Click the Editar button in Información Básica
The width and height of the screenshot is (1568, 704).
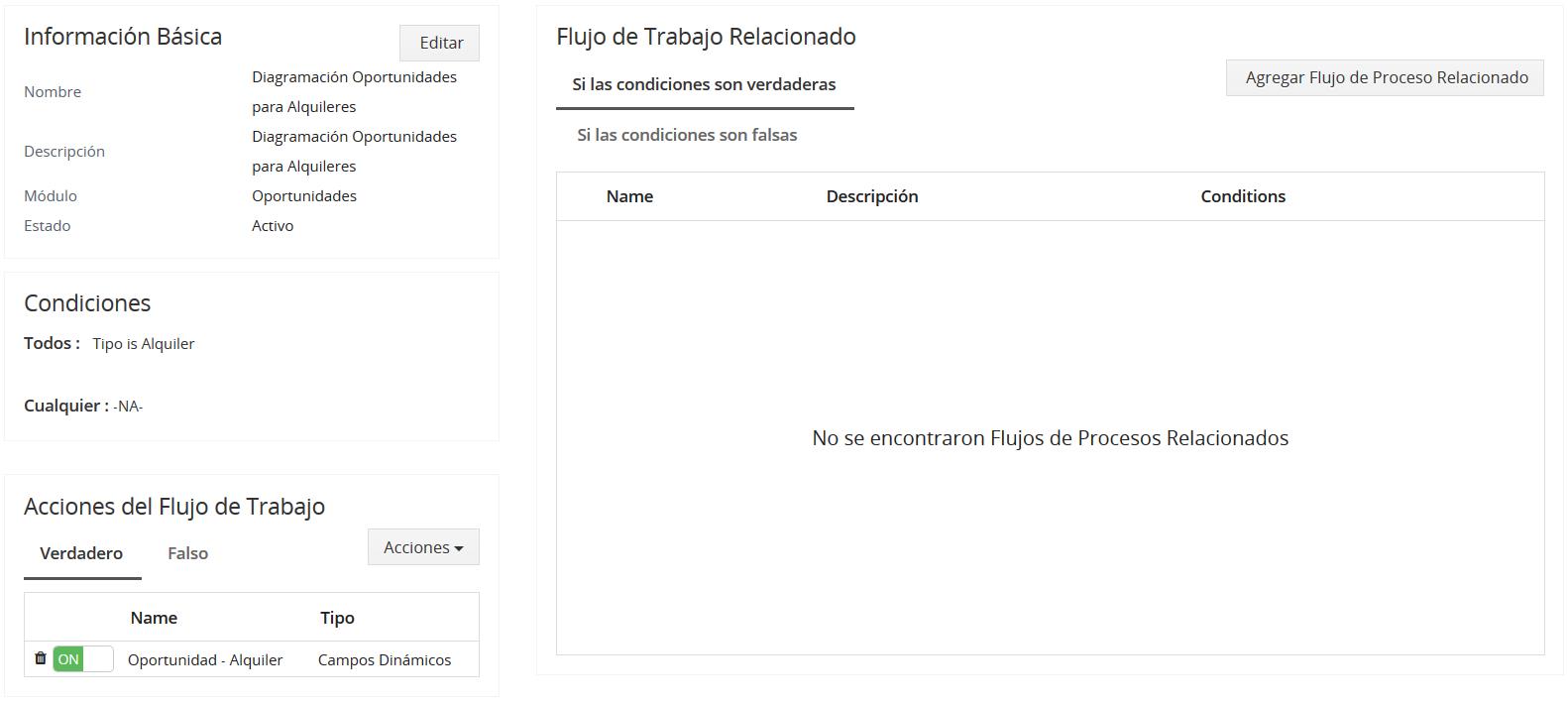pos(440,43)
